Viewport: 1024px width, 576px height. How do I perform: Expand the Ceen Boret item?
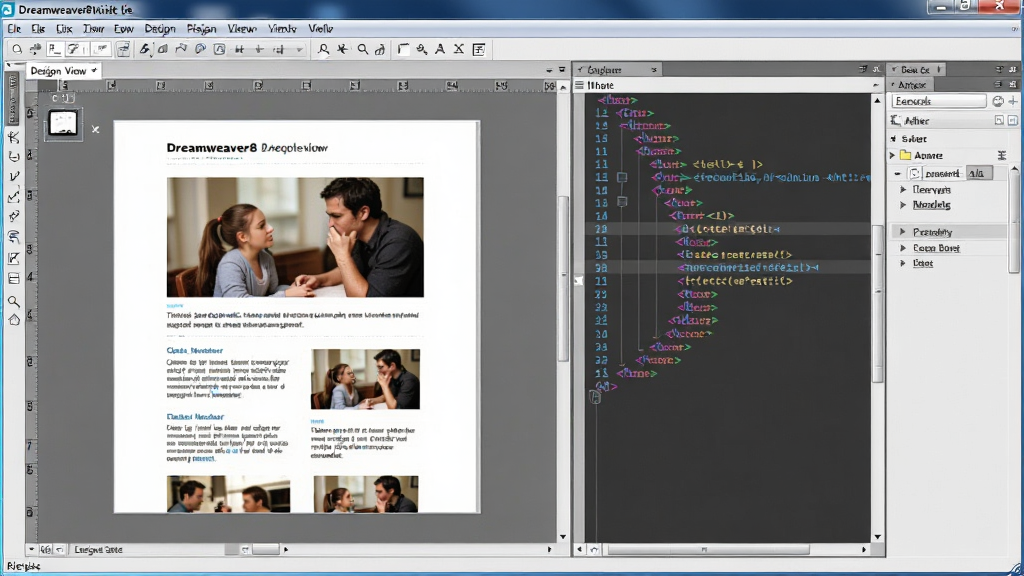click(x=903, y=248)
